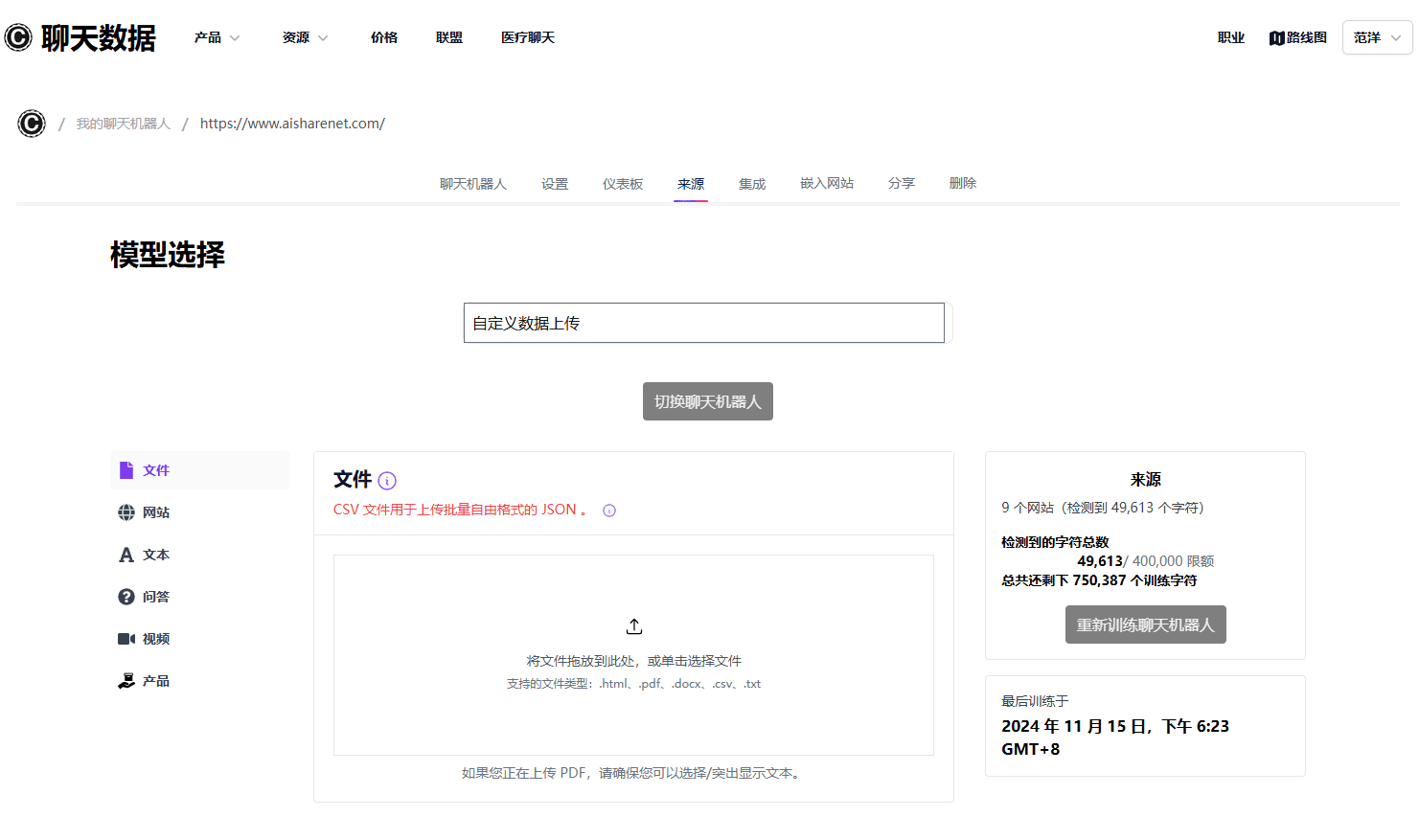Click the 聊天数据 brand name text
The image size is (1419, 840).
99,37
